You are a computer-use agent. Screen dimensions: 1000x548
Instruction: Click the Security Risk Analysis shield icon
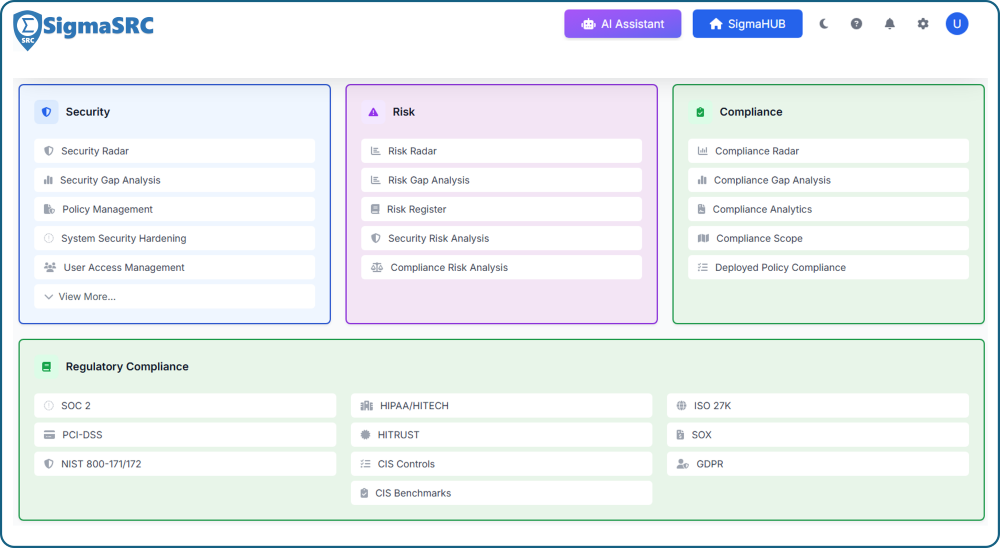tap(376, 239)
